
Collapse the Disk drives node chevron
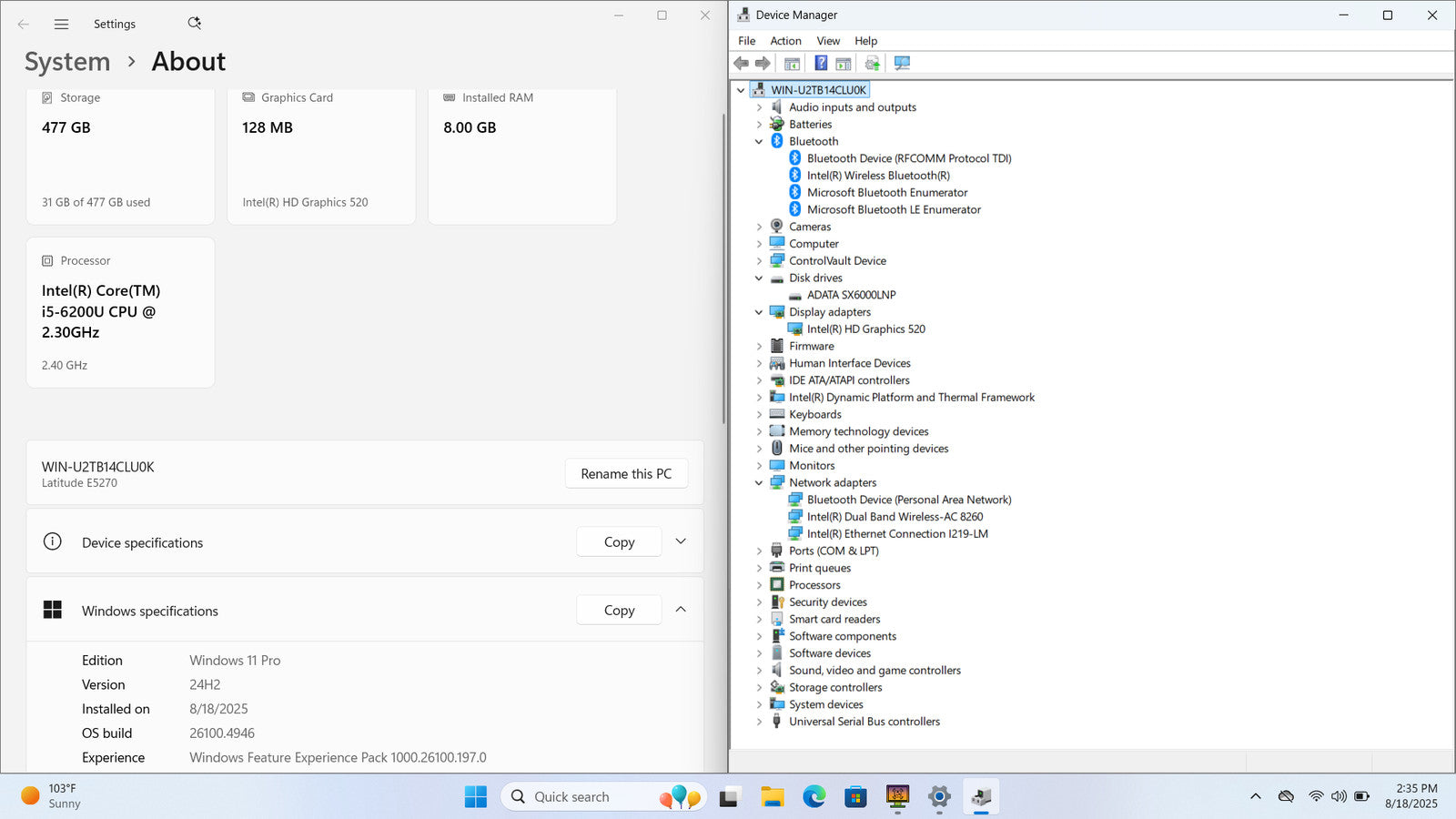pyautogui.click(x=759, y=278)
